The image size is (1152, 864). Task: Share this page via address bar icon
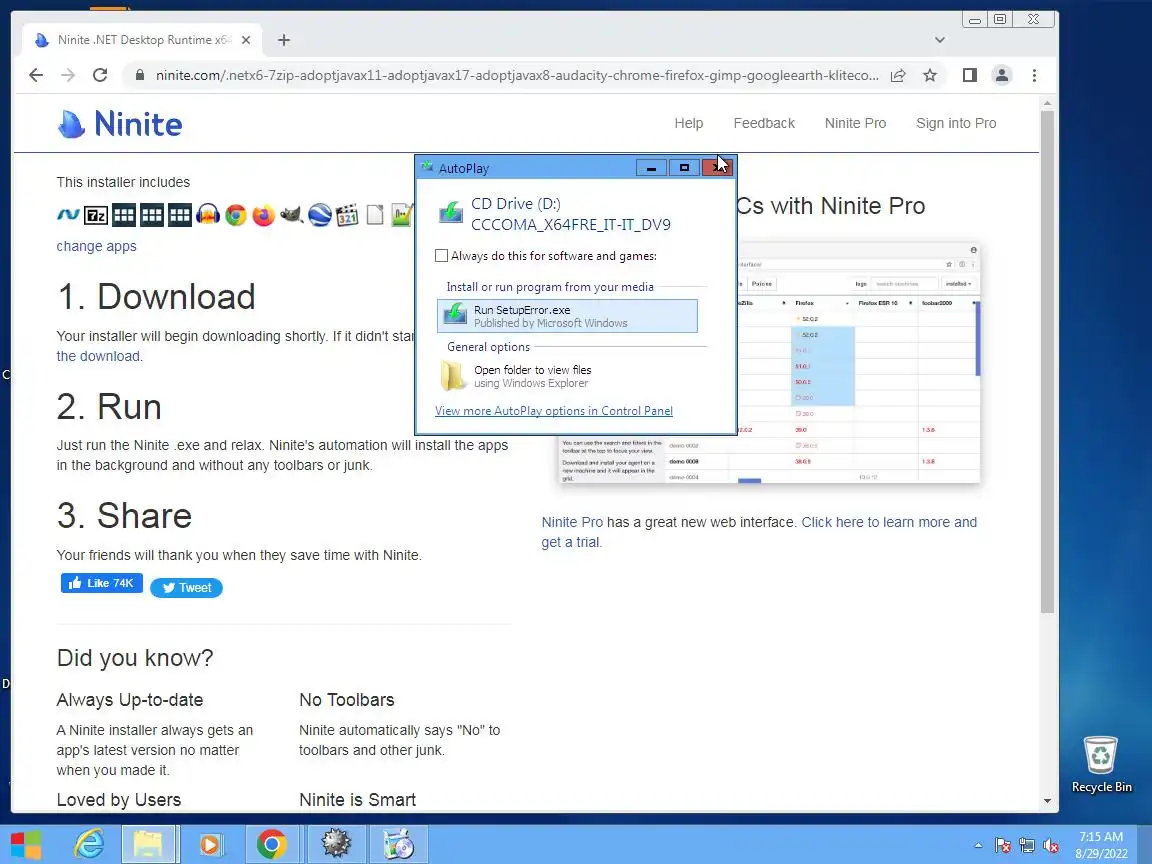tap(898, 75)
